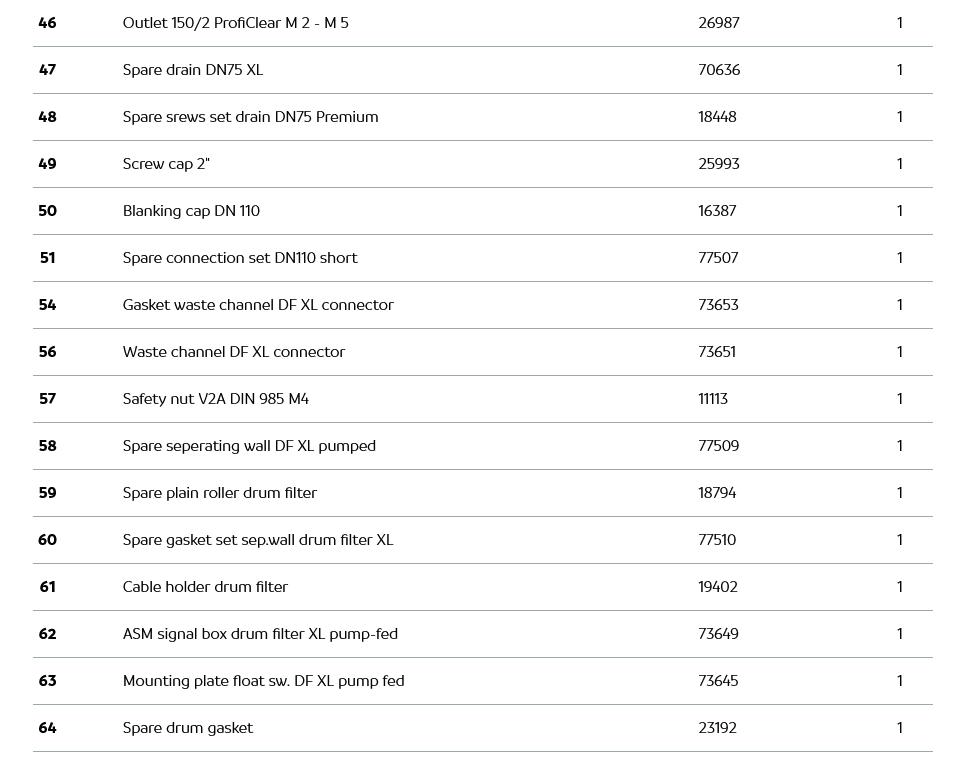Select Spare drum gasket entry

(x=188, y=728)
